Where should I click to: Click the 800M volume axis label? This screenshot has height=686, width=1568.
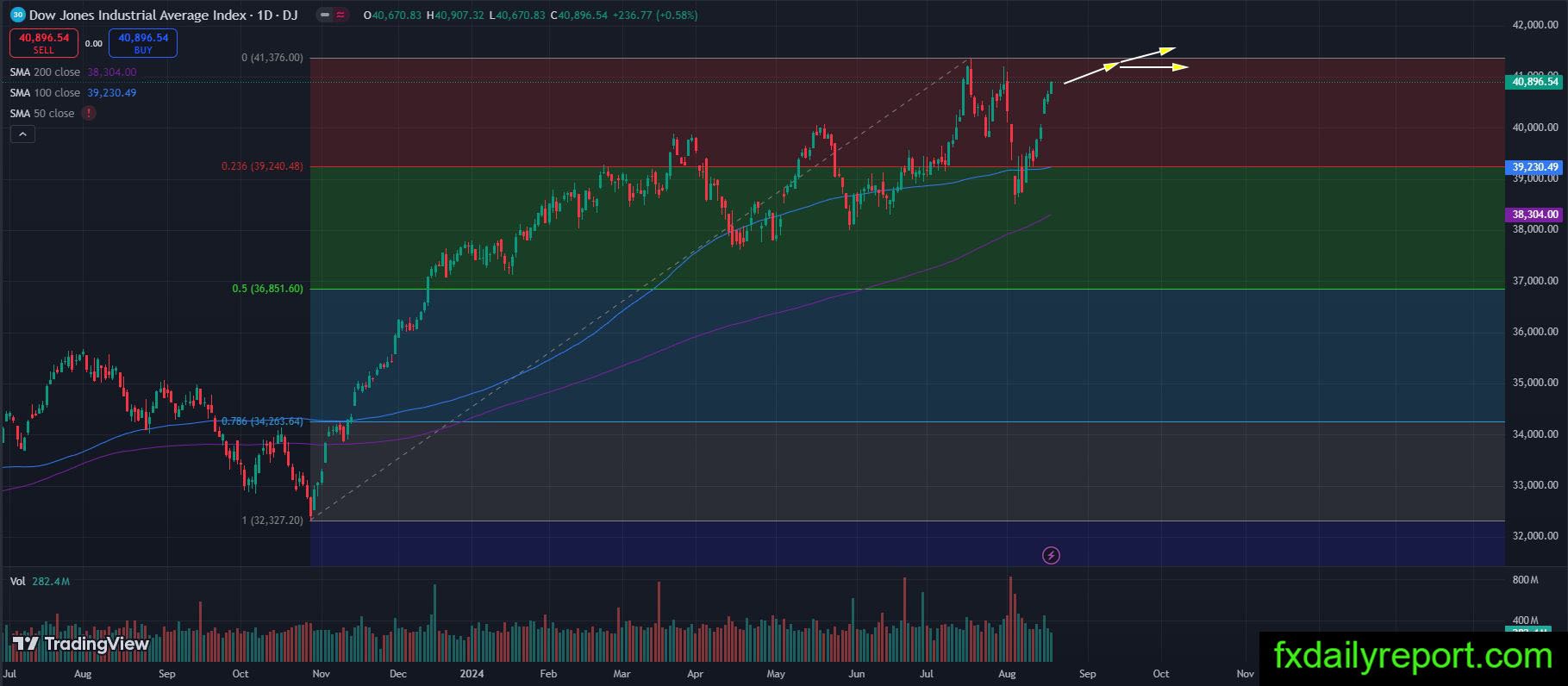[1525, 580]
